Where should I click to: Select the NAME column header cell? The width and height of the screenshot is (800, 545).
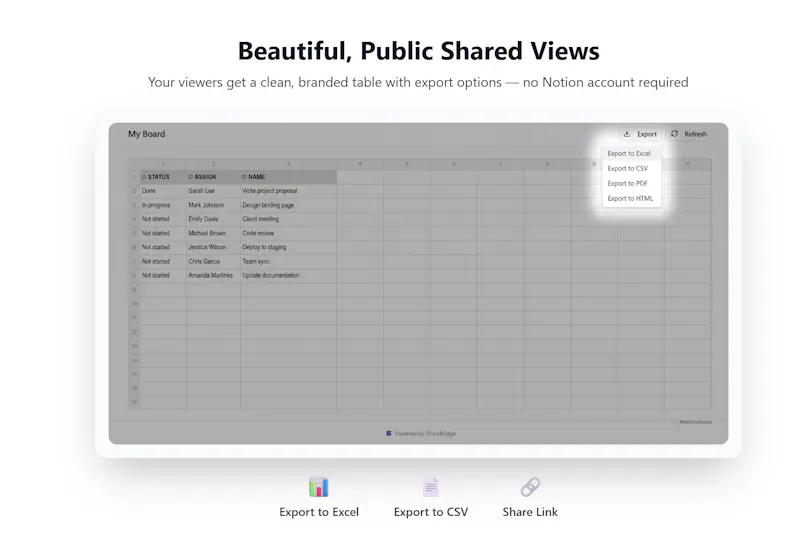point(288,177)
